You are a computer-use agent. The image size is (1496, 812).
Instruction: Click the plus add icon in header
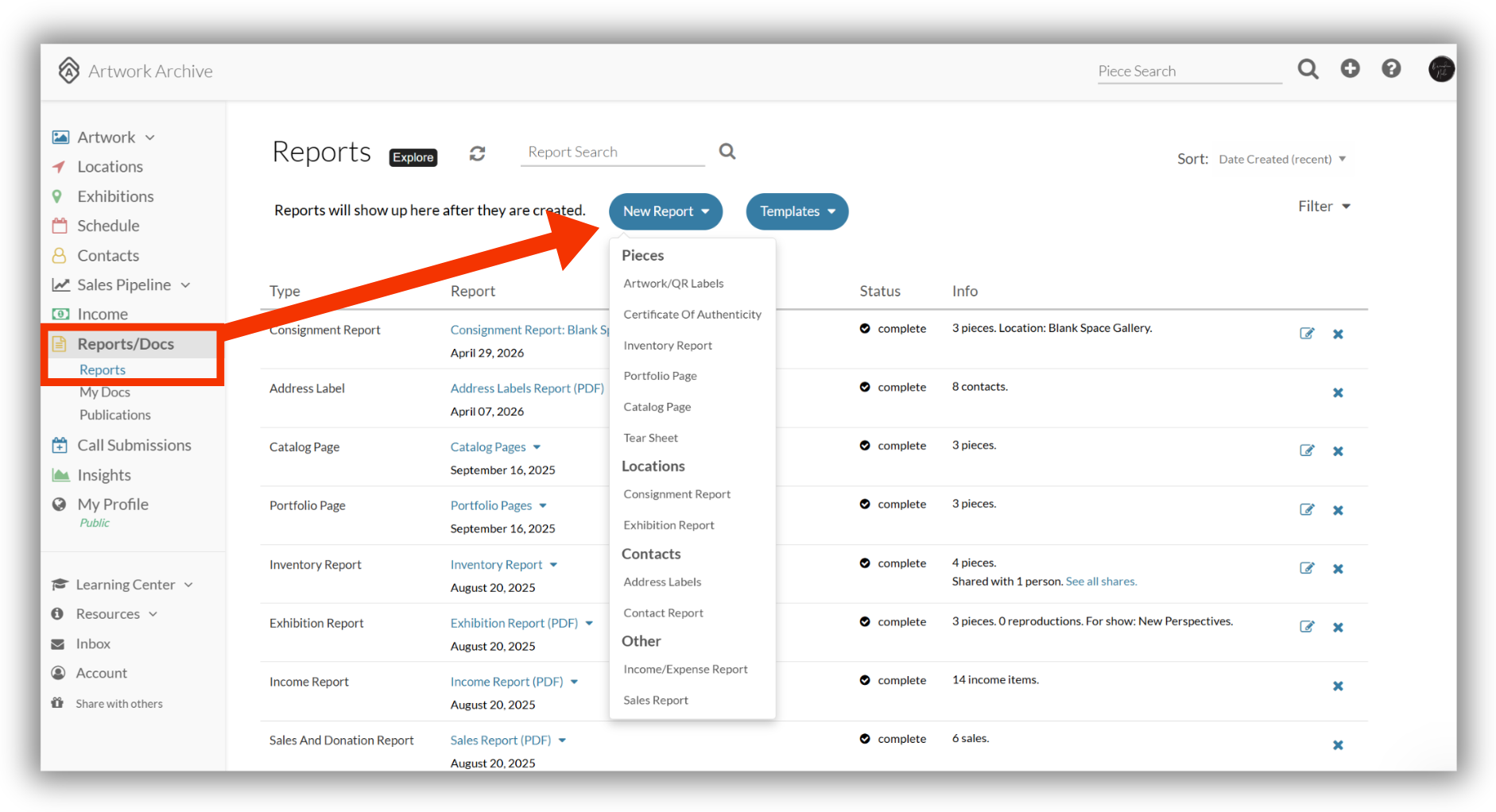[1350, 68]
